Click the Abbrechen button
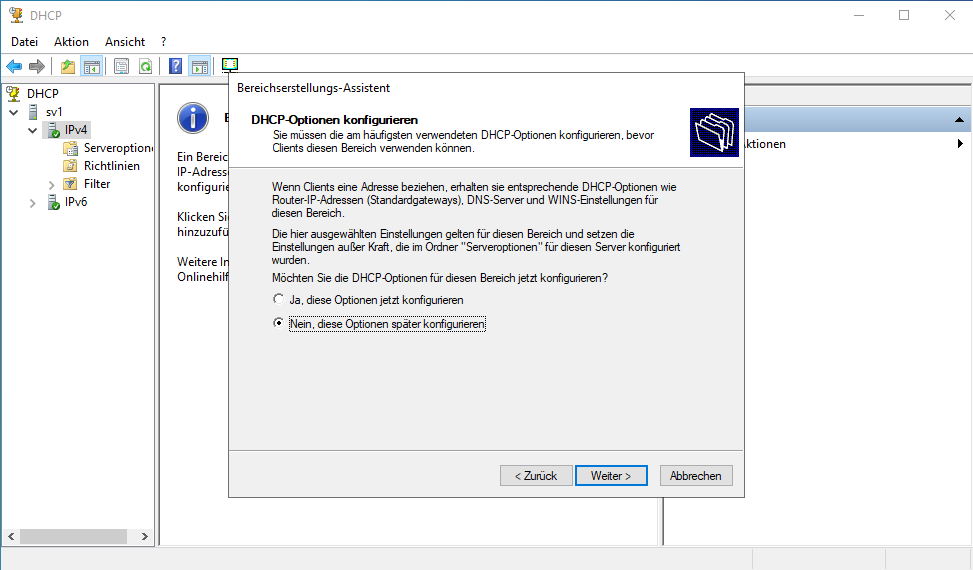973x570 pixels. pos(696,476)
